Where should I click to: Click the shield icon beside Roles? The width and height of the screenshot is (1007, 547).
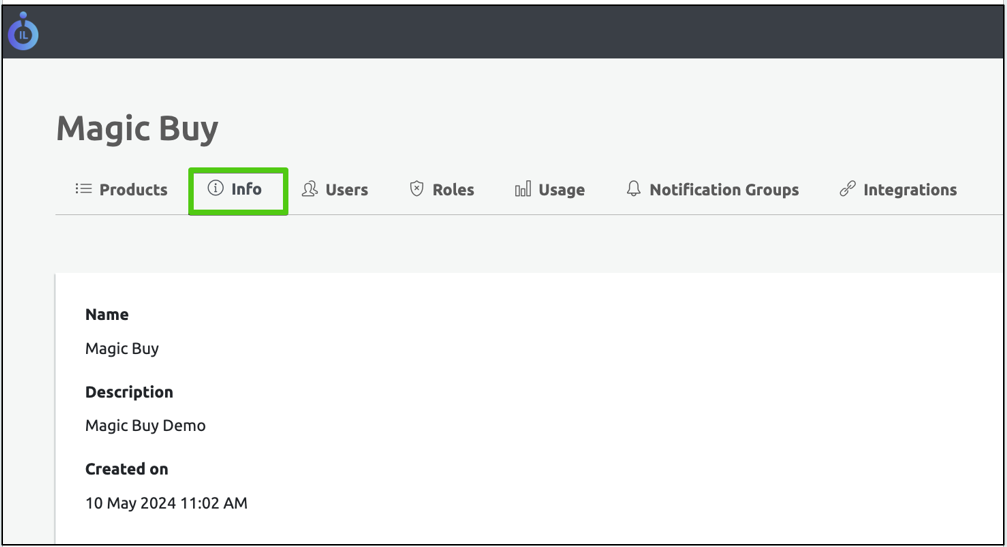[x=417, y=189]
